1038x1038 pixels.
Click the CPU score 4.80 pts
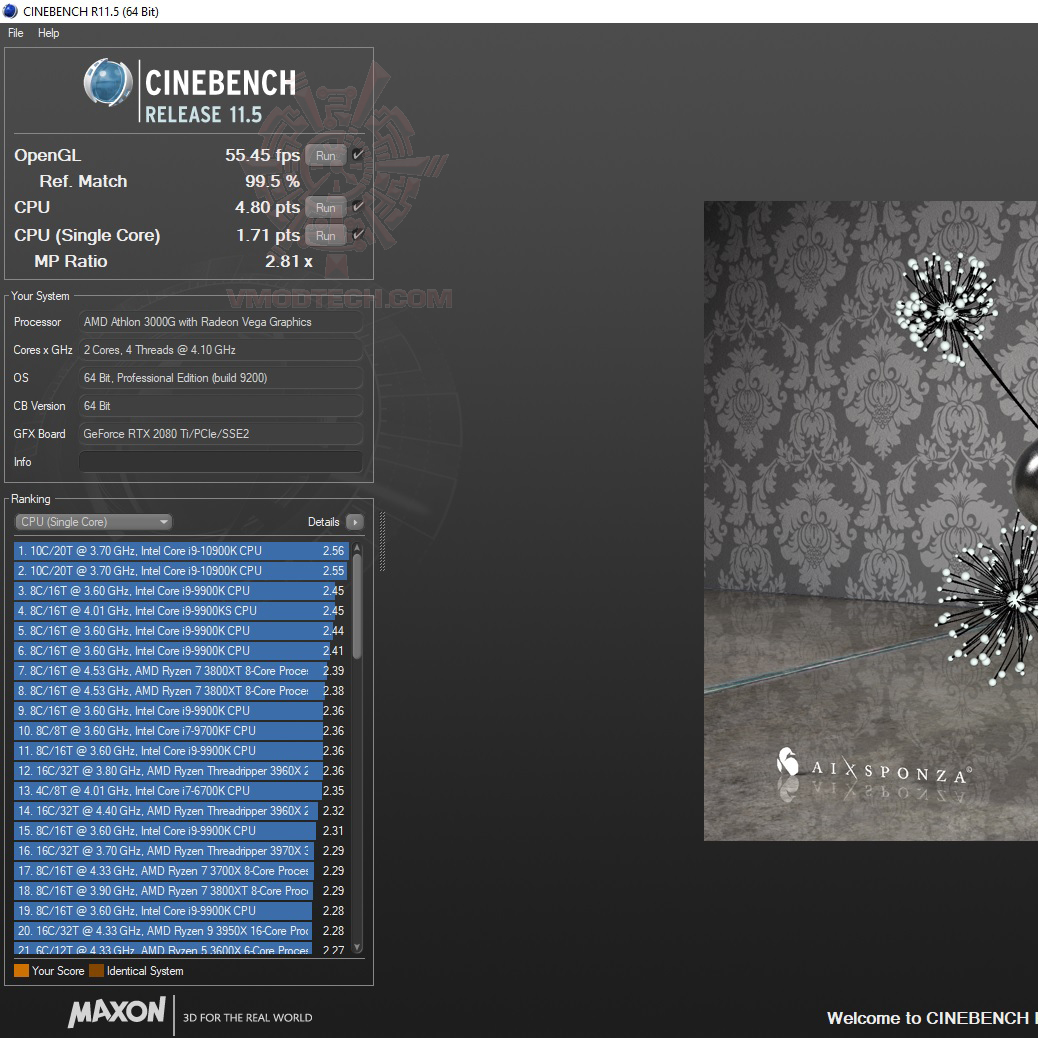tap(267, 207)
